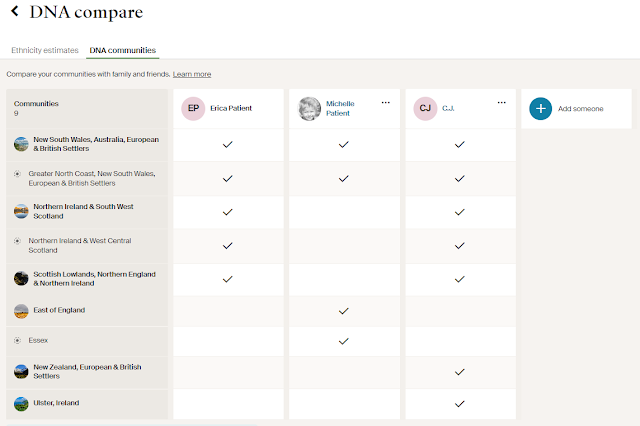
Task: Click the Add someone label
Action: [581, 108]
